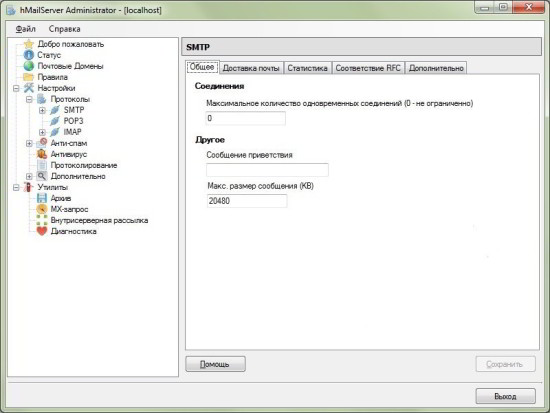Image resolution: width=550 pixels, height=413 pixels.
Task: Click the Помощь button
Action: click(215, 364)
